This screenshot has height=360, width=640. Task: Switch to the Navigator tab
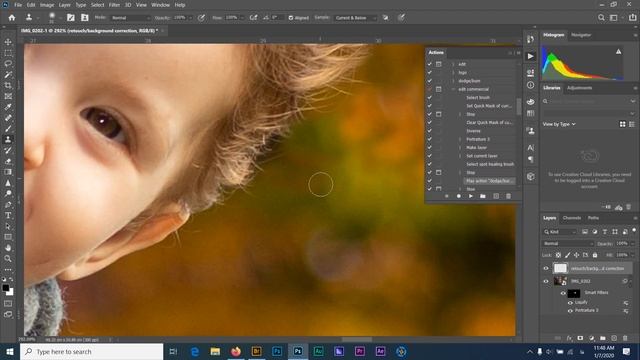coord(581,35)
